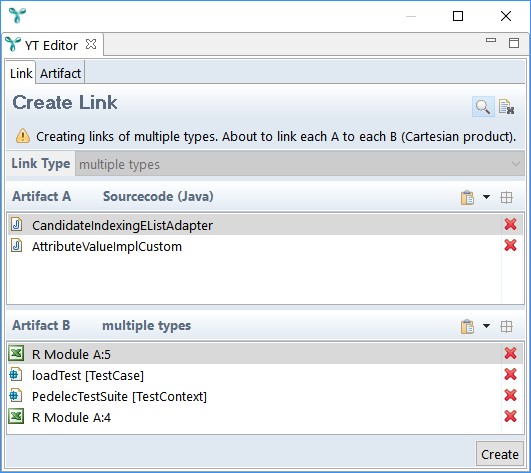Screen dimensions: 531x473
Task: Click Artifact B grid layout icon
Action: tap(506, 326)
